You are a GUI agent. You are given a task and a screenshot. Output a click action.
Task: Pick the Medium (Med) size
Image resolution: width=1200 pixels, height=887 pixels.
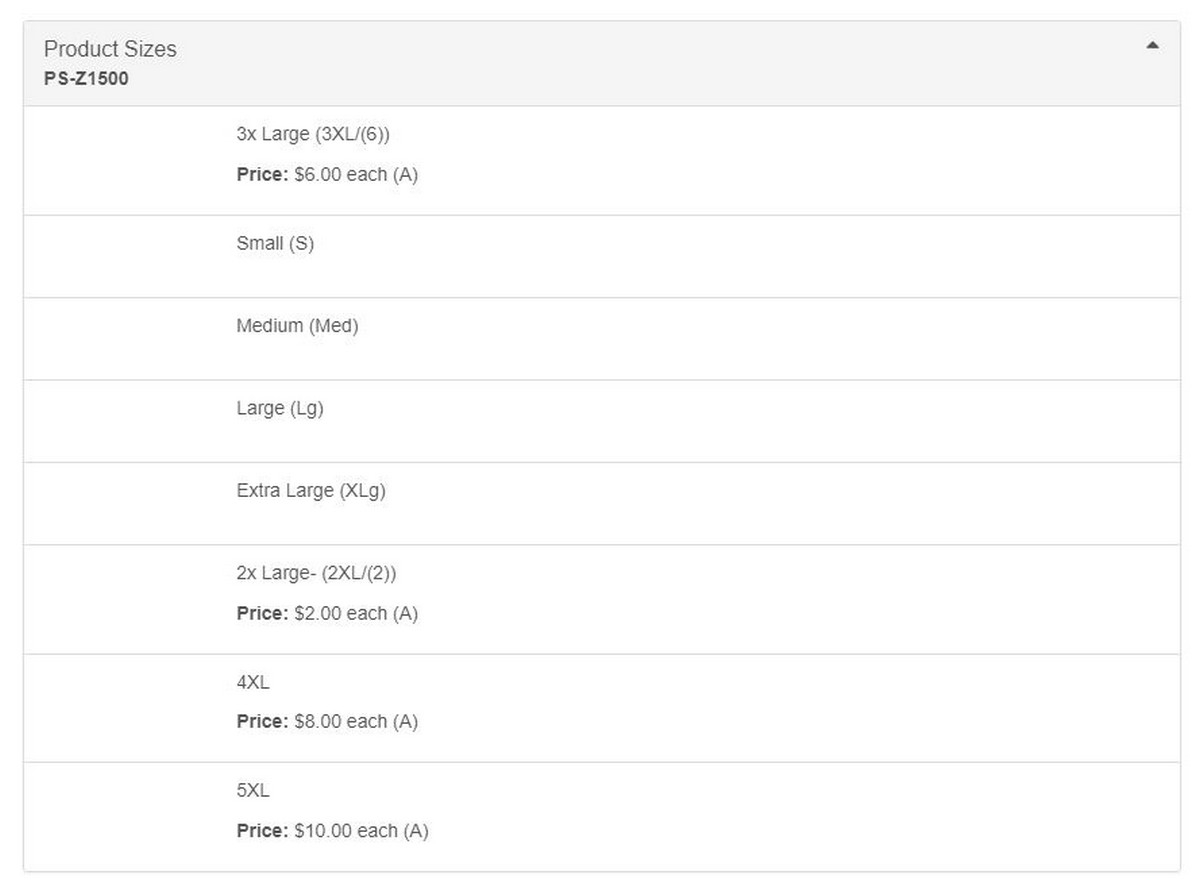click(x=297, y=326)
